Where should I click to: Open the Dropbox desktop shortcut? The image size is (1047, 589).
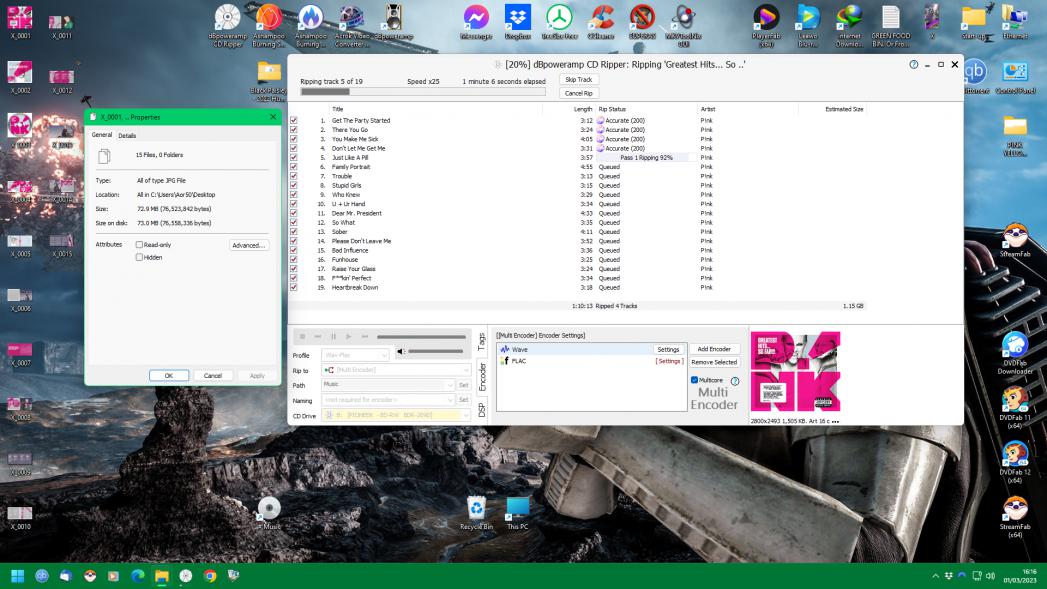pos(517,19)
